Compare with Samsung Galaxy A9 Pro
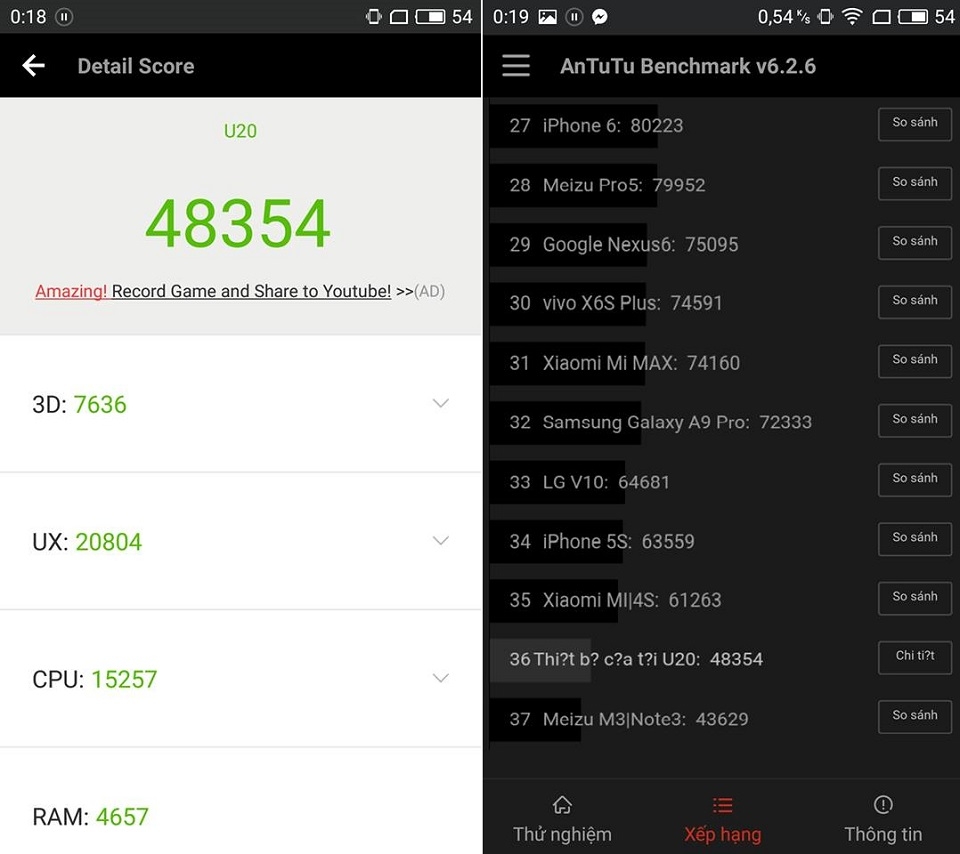 [915, 421]
